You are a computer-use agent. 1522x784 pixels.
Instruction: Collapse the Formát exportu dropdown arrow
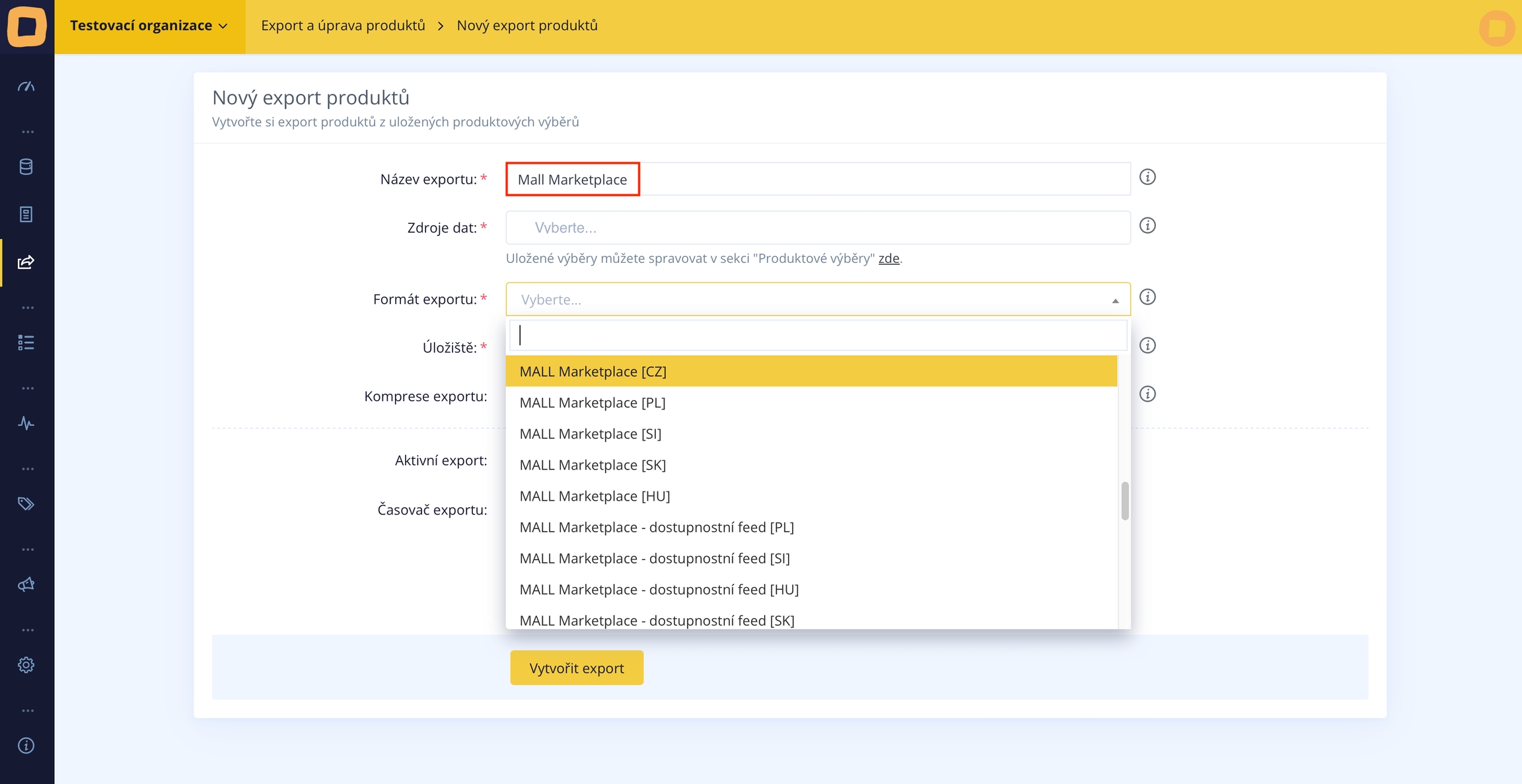(1115, 301)
